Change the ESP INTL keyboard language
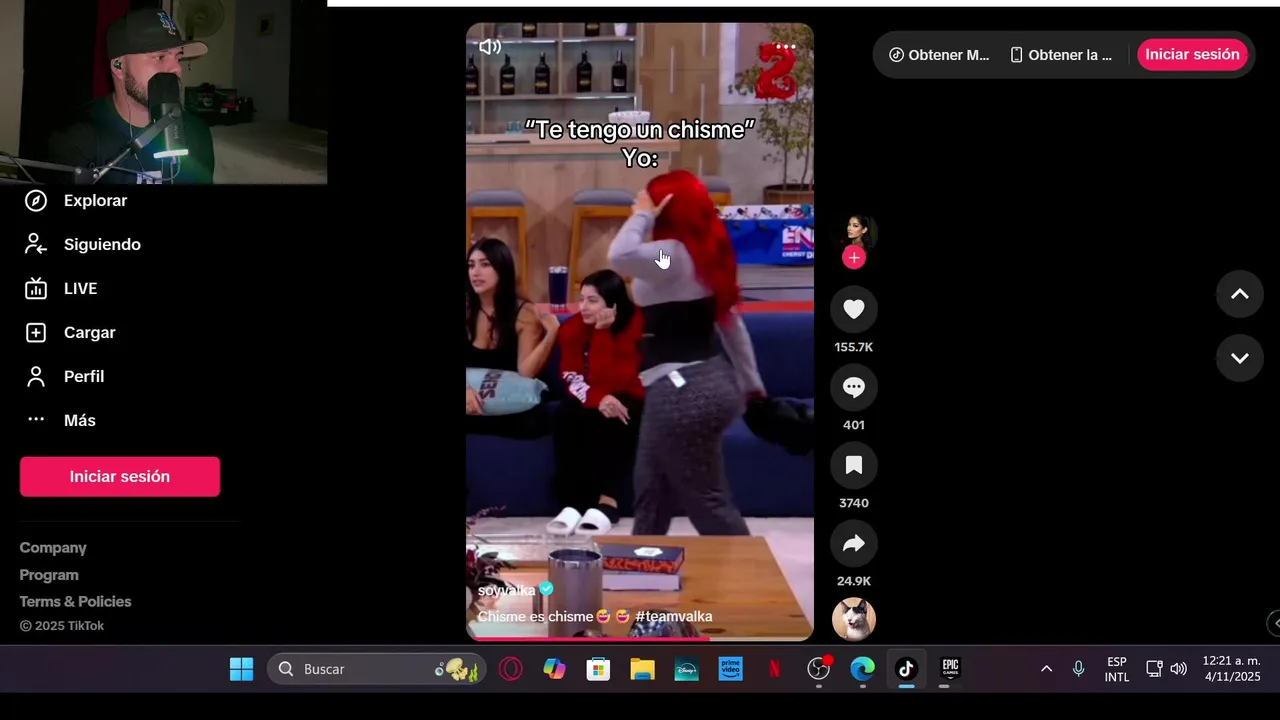The width and height of the screenshot is (1280, 720). (x=1117, y=669)
